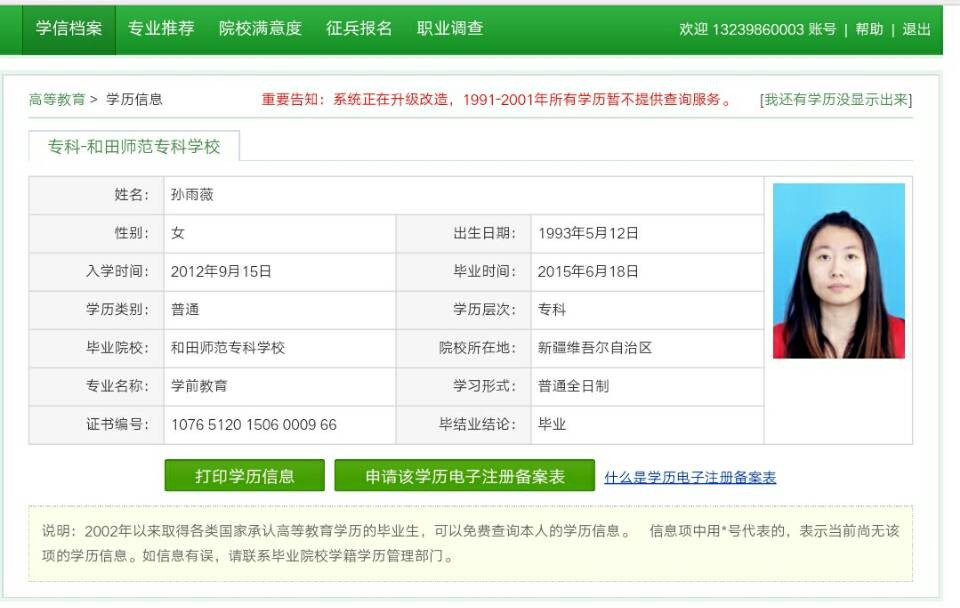Image resolution: width=960 pixels, height=608 pixels.
Task: Click the 姓名 field label
Action: (132, 195)
